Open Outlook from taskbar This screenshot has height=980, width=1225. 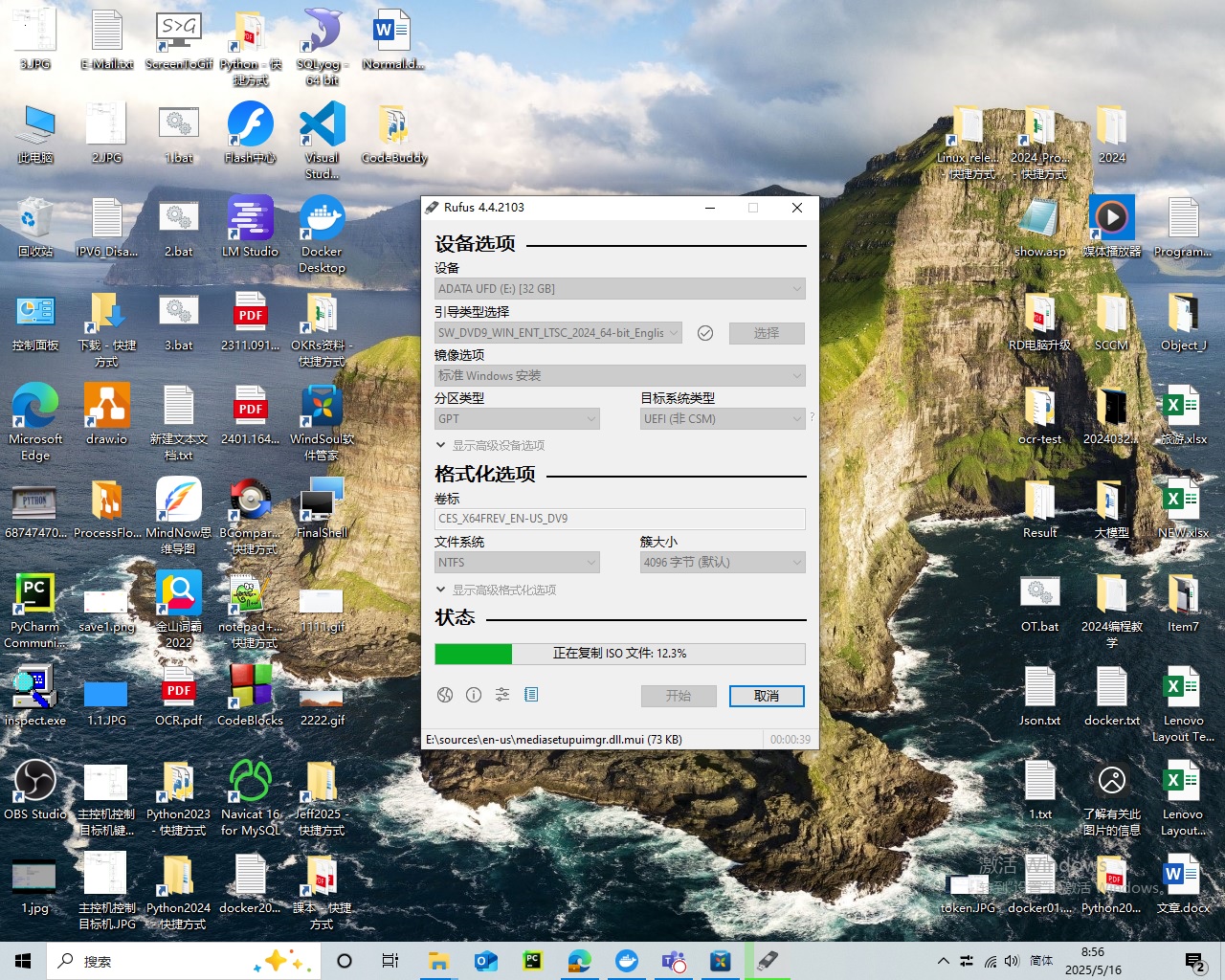[486, 961]
